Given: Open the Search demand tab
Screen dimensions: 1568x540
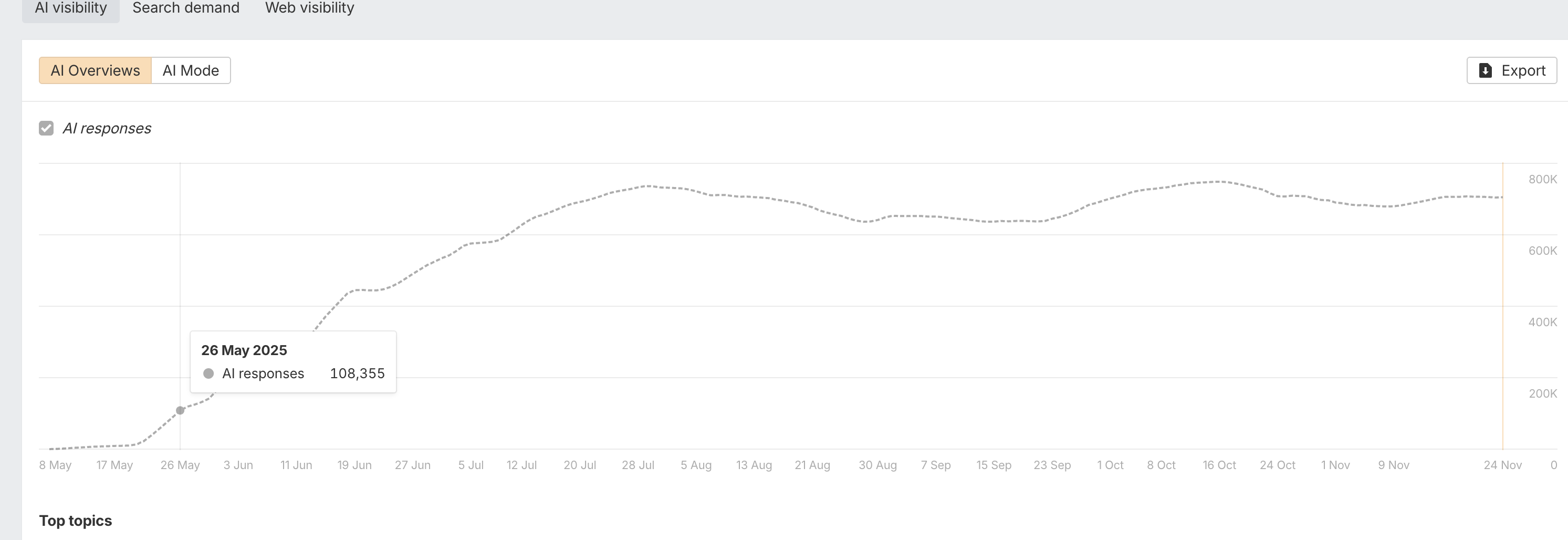Looking at the screenshot, I should pyautogui.click(x=186, y=8).
